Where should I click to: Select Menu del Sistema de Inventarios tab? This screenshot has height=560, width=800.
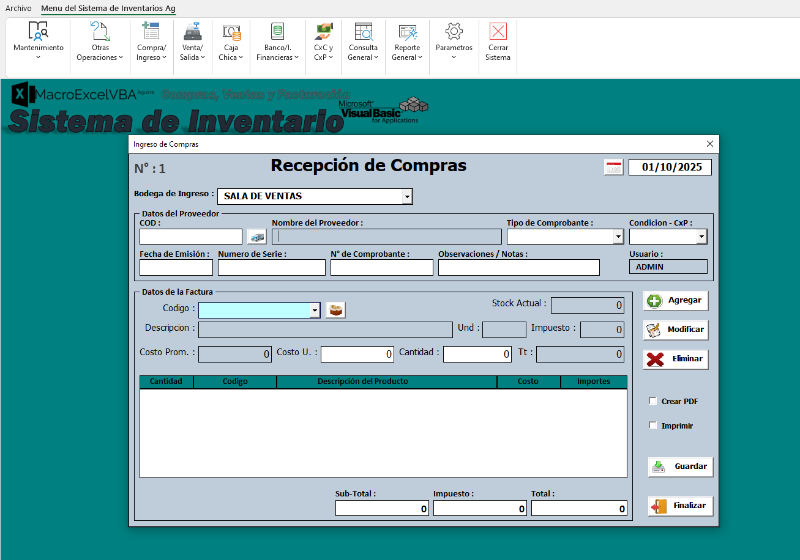[x=108, y=8]
